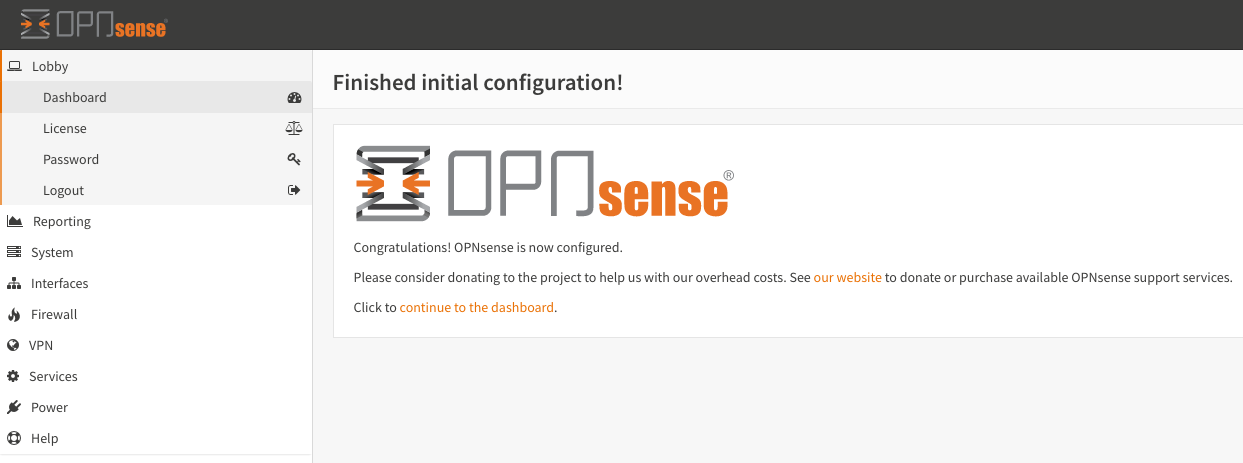The height and width of the screenshot is (463, 1243).
Task: Click the Firewall flame icon
Action: click(x=14, y=314)
